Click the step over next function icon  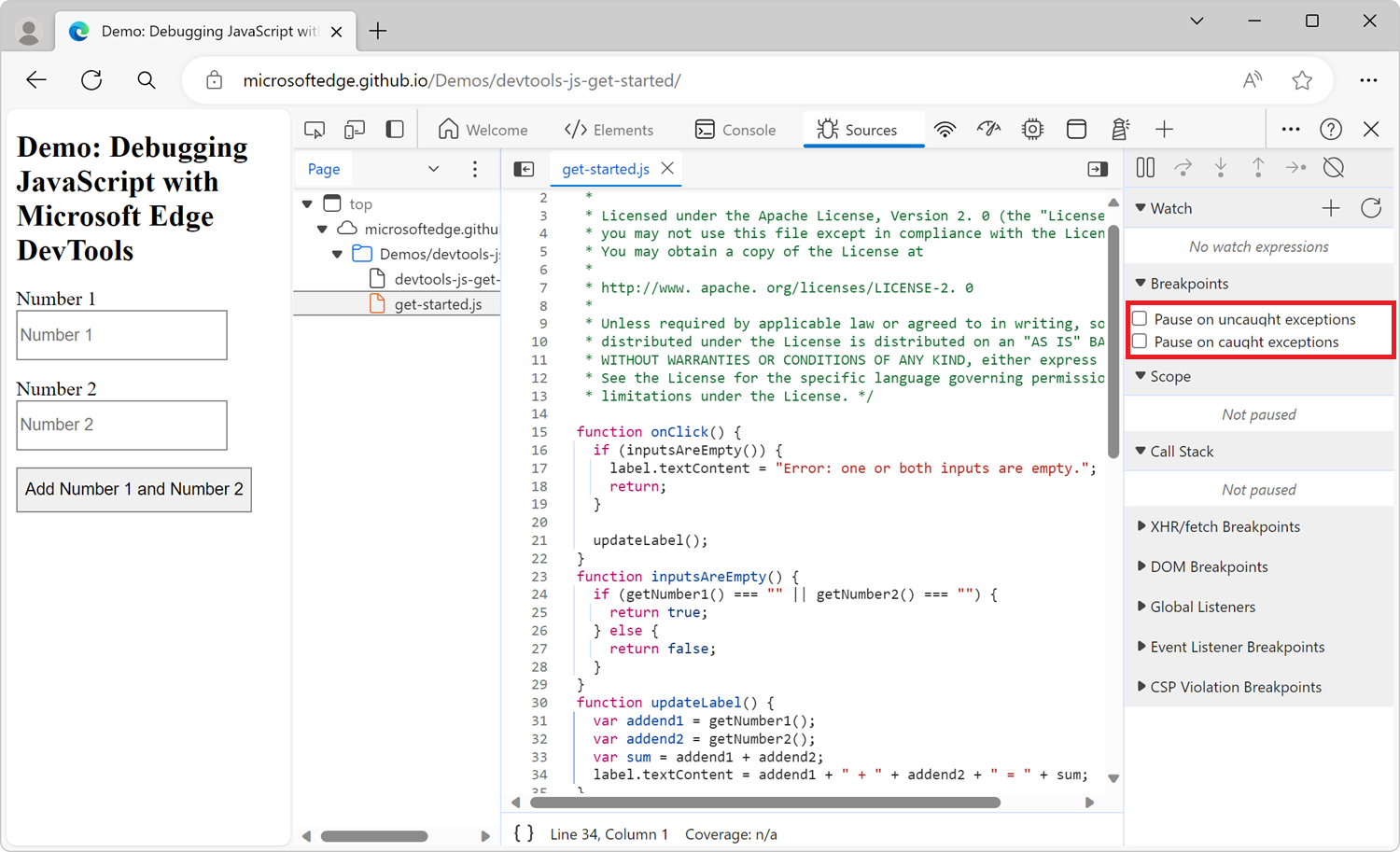pos(1183,168)
